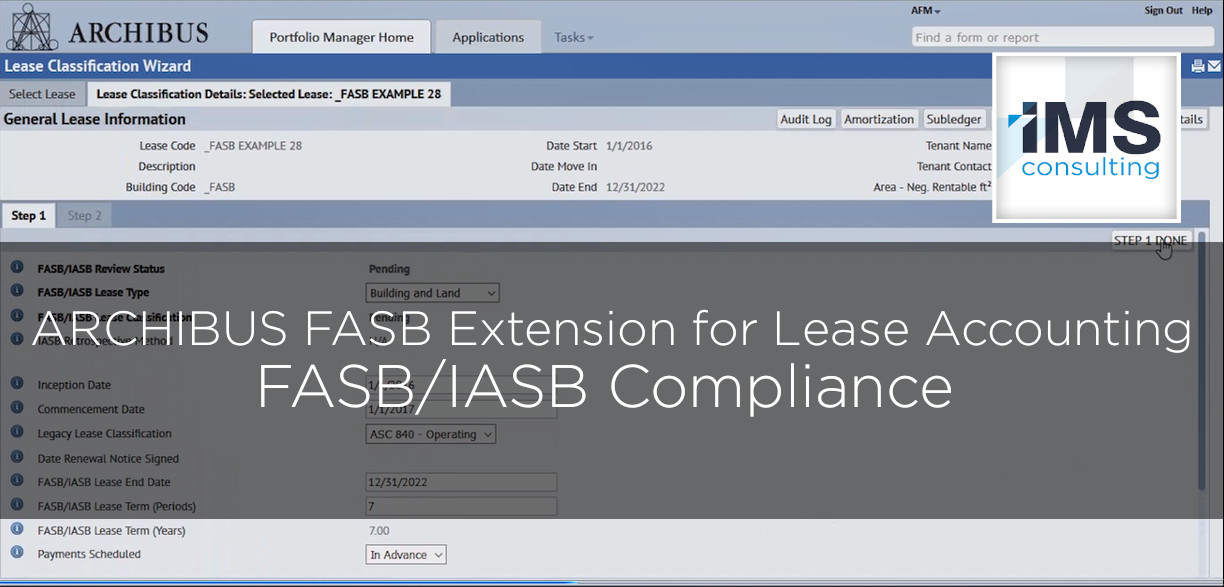Click info icon beside Legacy Lease Classification

click(17, 433)
